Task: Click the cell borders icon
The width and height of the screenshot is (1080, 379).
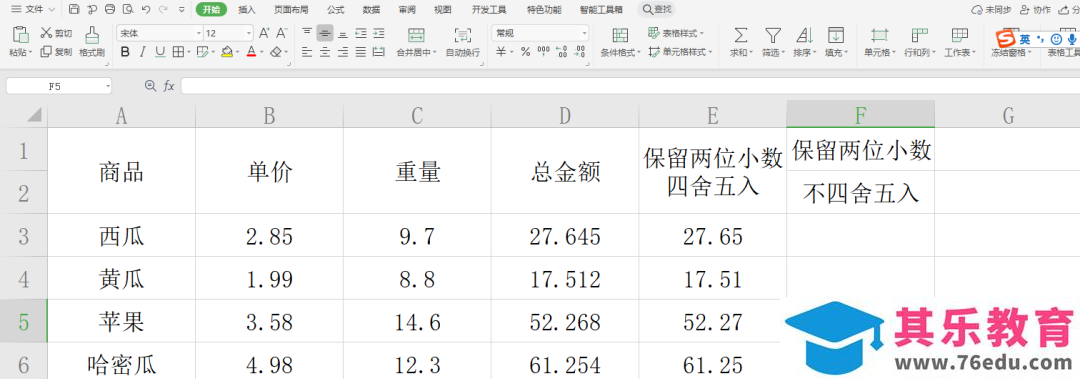Action: [x=177, y=52]
